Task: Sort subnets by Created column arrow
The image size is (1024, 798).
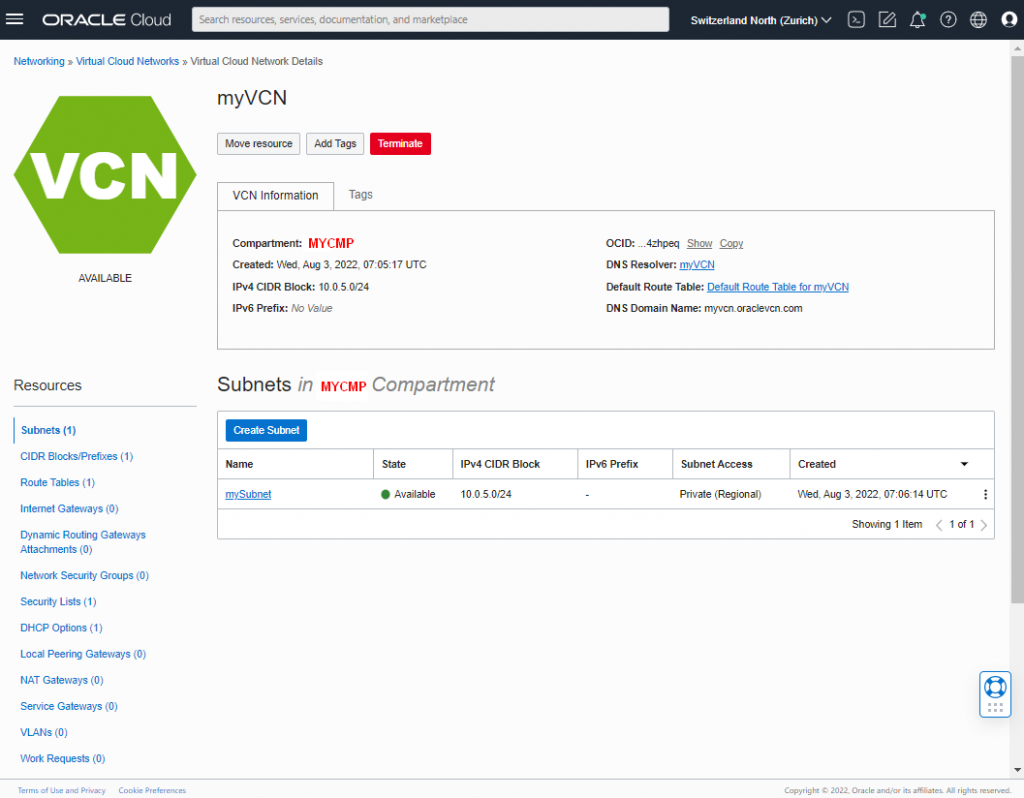Action: point(964,464)
